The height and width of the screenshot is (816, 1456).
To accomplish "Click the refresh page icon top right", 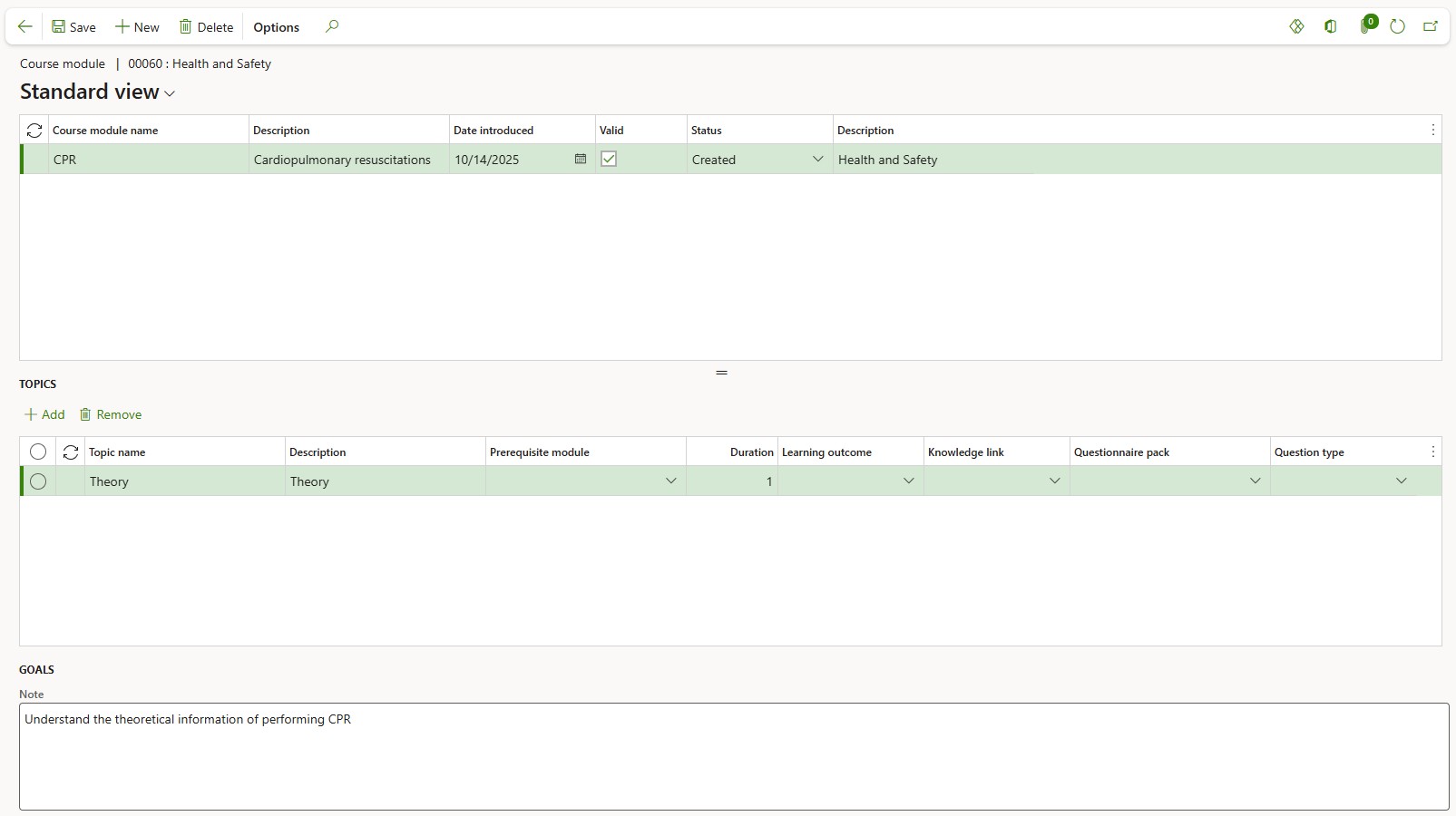I will [1397, 27].
